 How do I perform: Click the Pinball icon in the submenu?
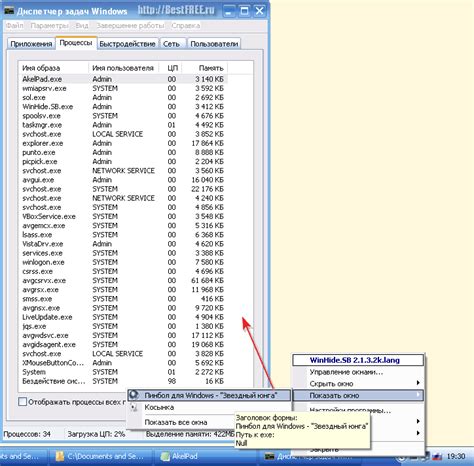[134, 395]
